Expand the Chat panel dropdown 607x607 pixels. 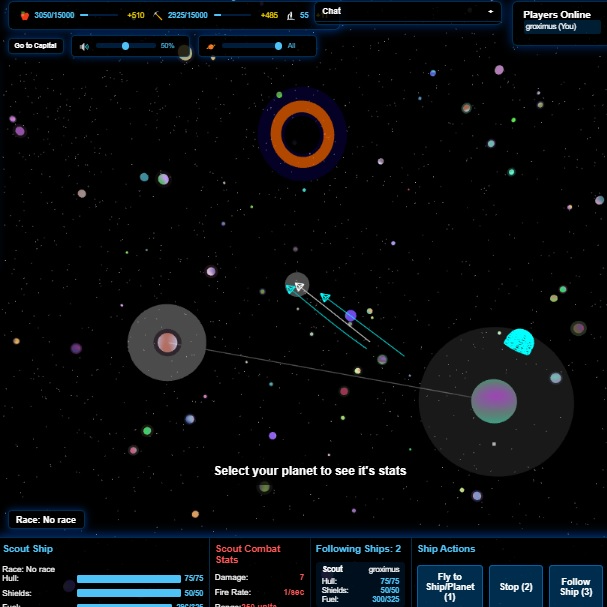coord(490,12)
